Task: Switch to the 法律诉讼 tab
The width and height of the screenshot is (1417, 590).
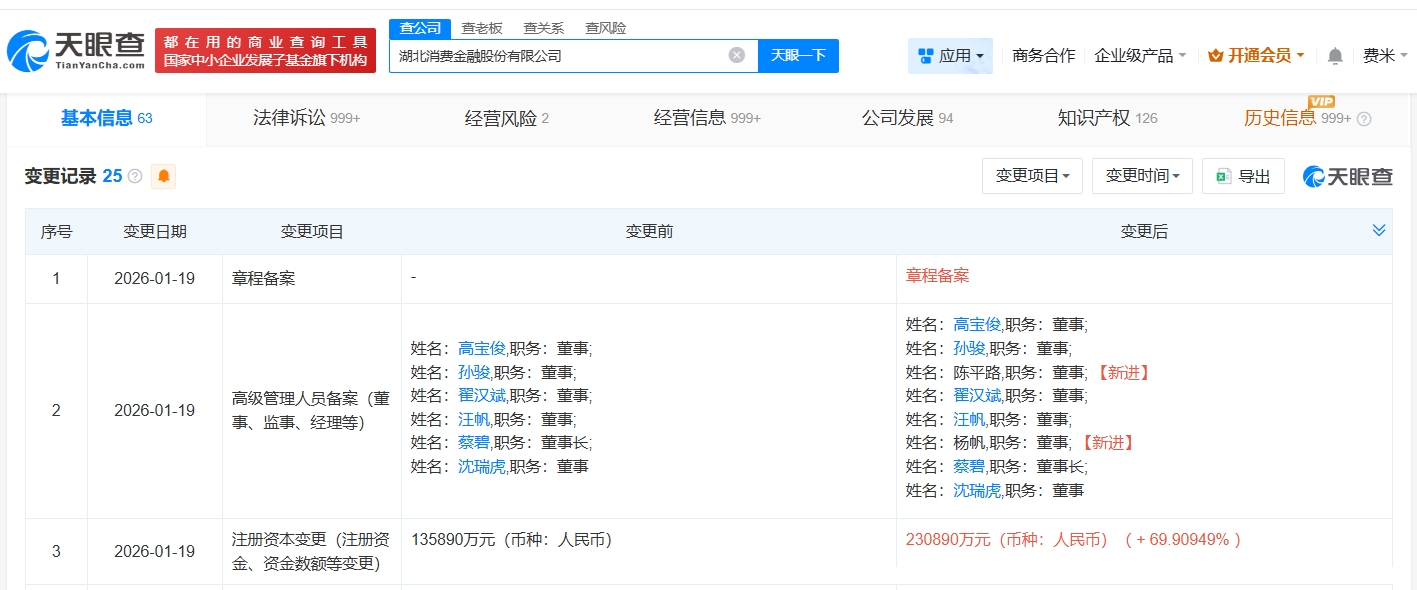Action: point(306,119)
